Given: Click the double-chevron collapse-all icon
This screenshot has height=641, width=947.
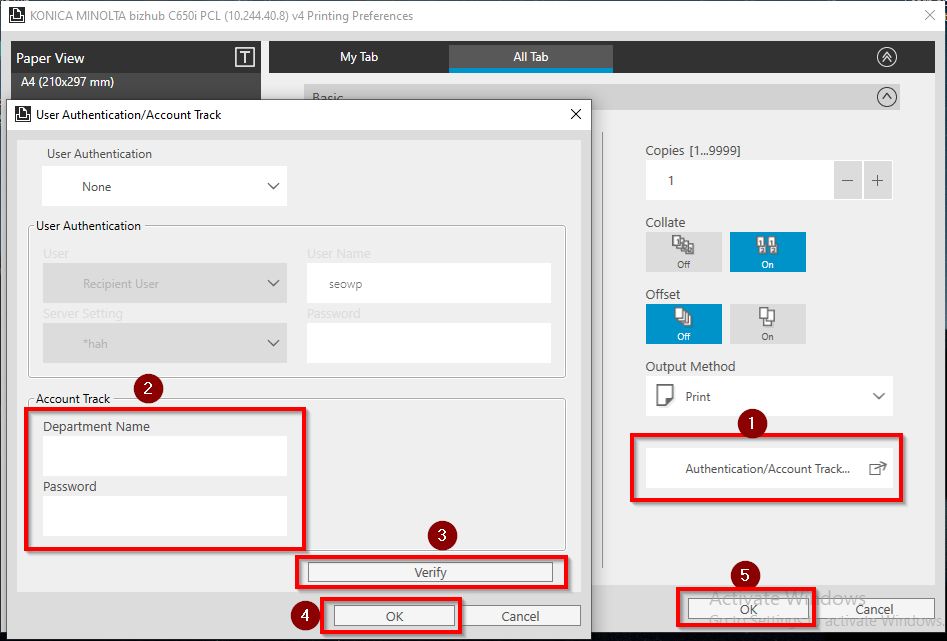Looking at the screenshot, I should (x=886, y=57).
